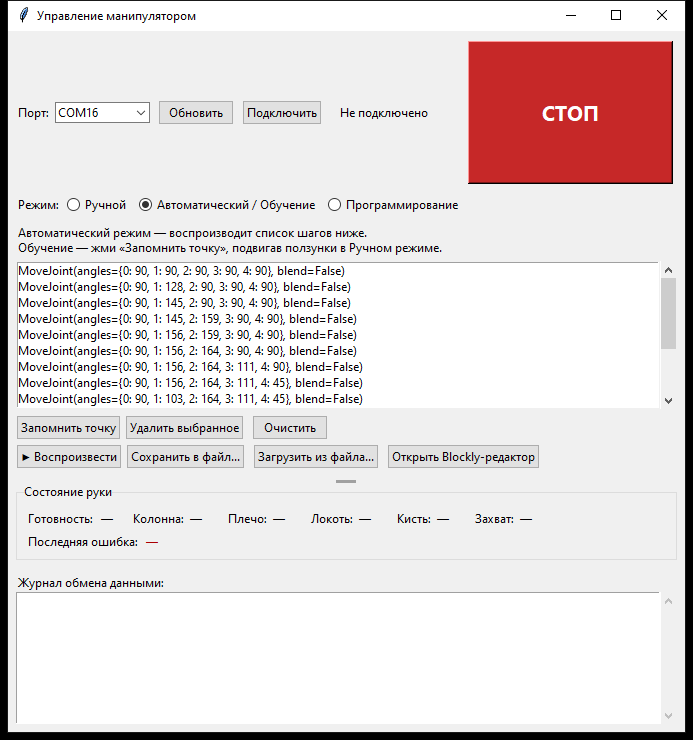The height and width of the screenshot is (740, 693).
Task: Click the journal log scrollbar down arrow
Action: coord(668,715)
